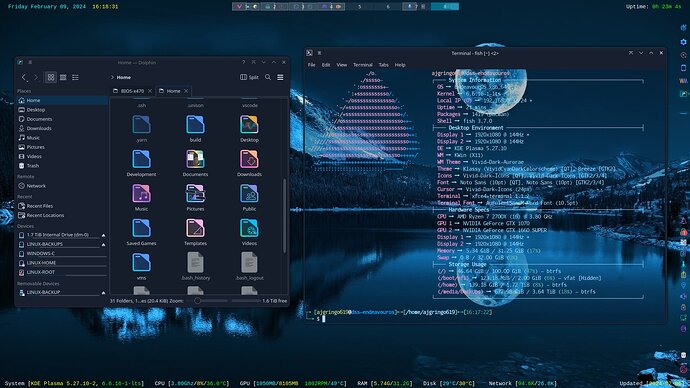The height and width of the screenshot is (388, 690).
Task: Click the clock showing 16:18:31
Action: [x=105, y=7]
